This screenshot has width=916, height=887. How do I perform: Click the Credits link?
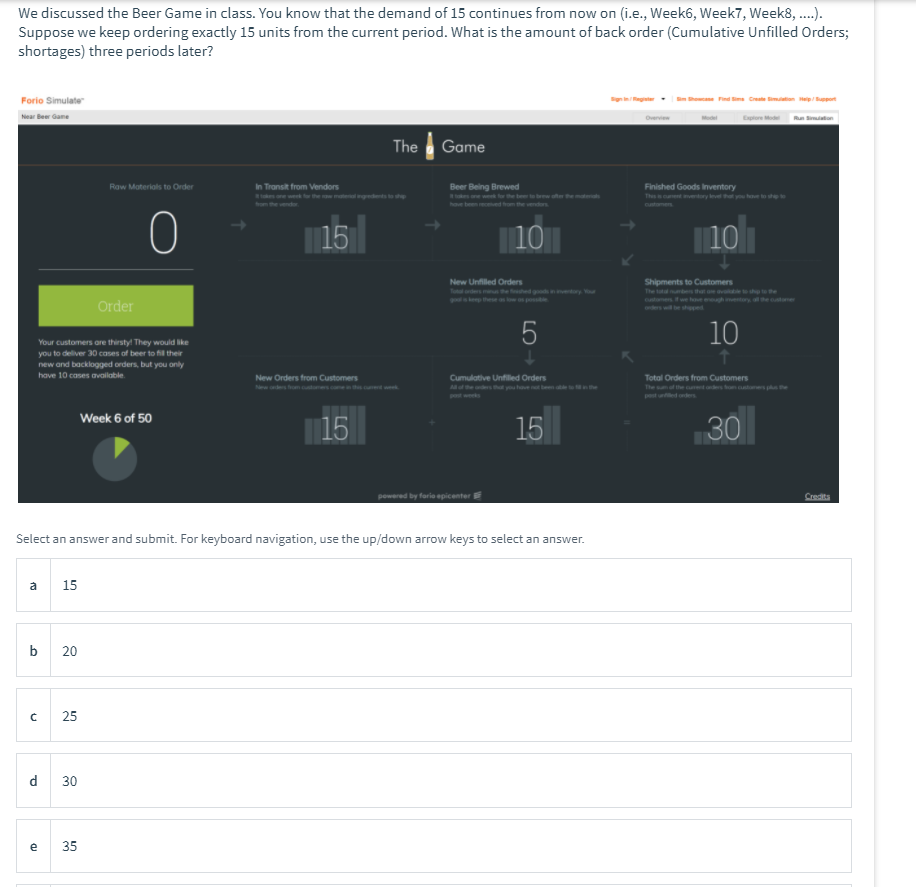coord(817,496)
